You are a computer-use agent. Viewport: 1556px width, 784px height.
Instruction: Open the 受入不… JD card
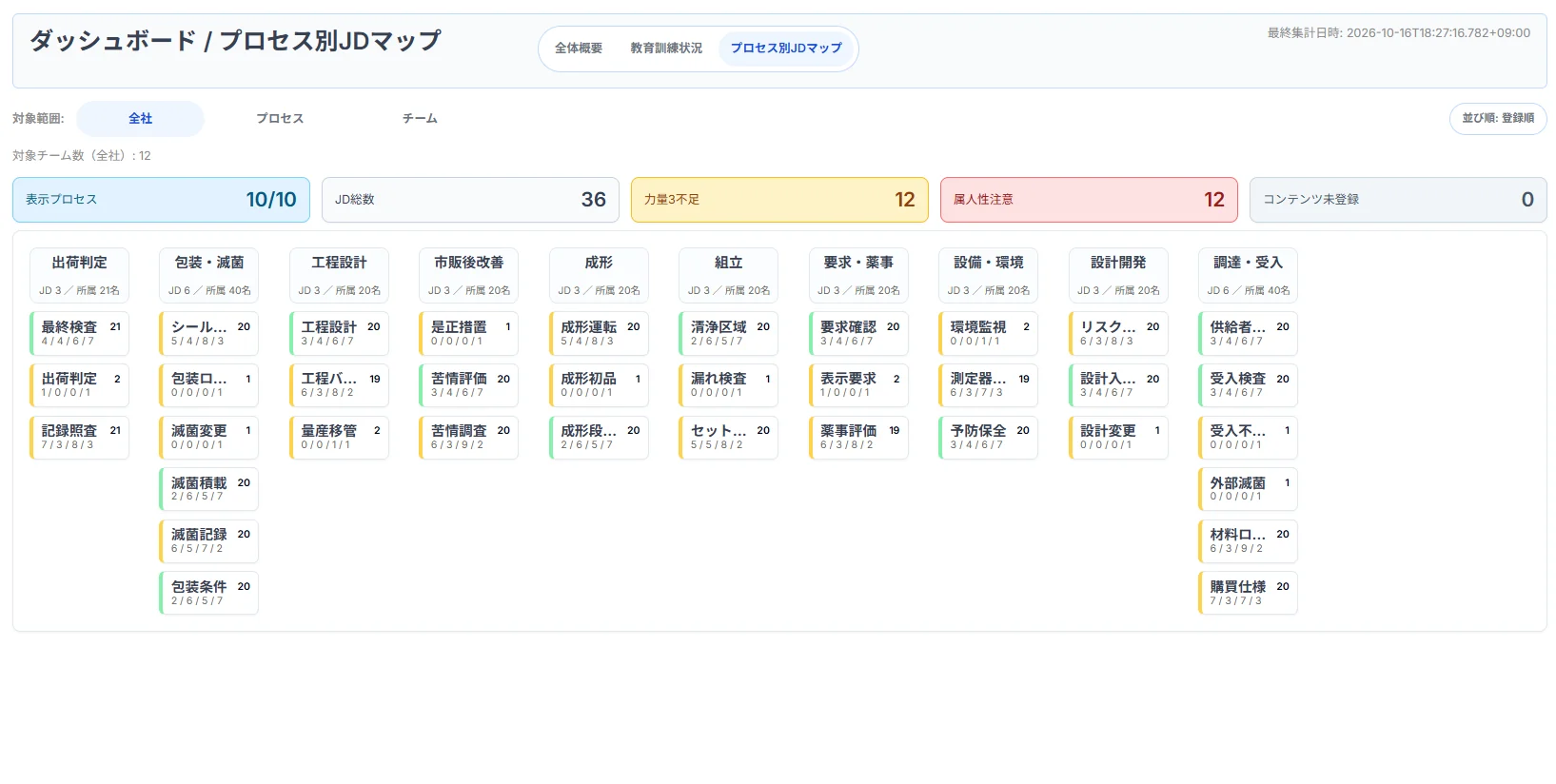(1248, 438)
